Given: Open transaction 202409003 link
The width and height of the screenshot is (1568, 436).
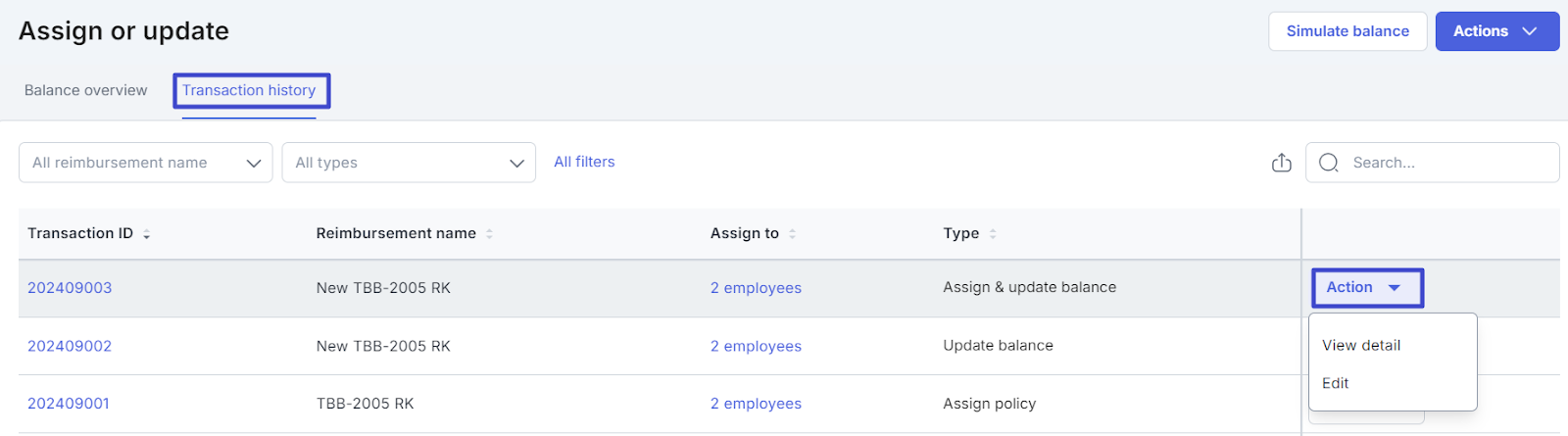Looking at the screenshot, I should (x=70, y=288).
